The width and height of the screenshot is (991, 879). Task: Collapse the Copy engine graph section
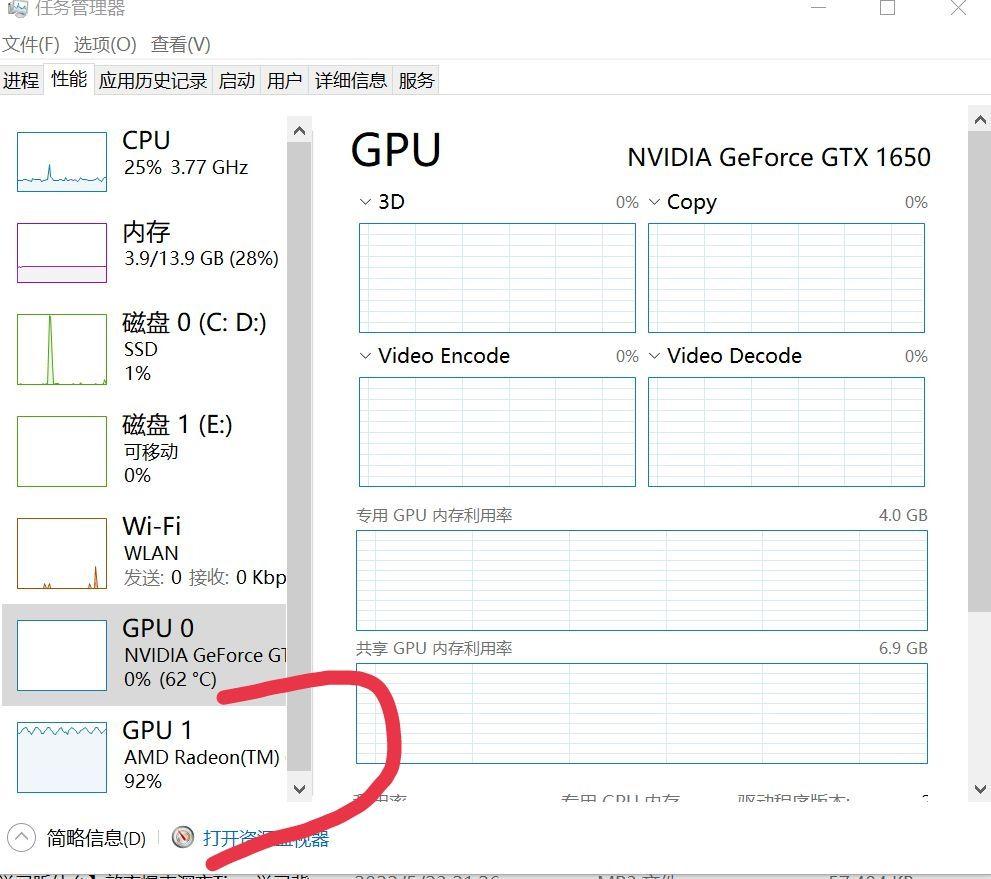coord(655,202)
